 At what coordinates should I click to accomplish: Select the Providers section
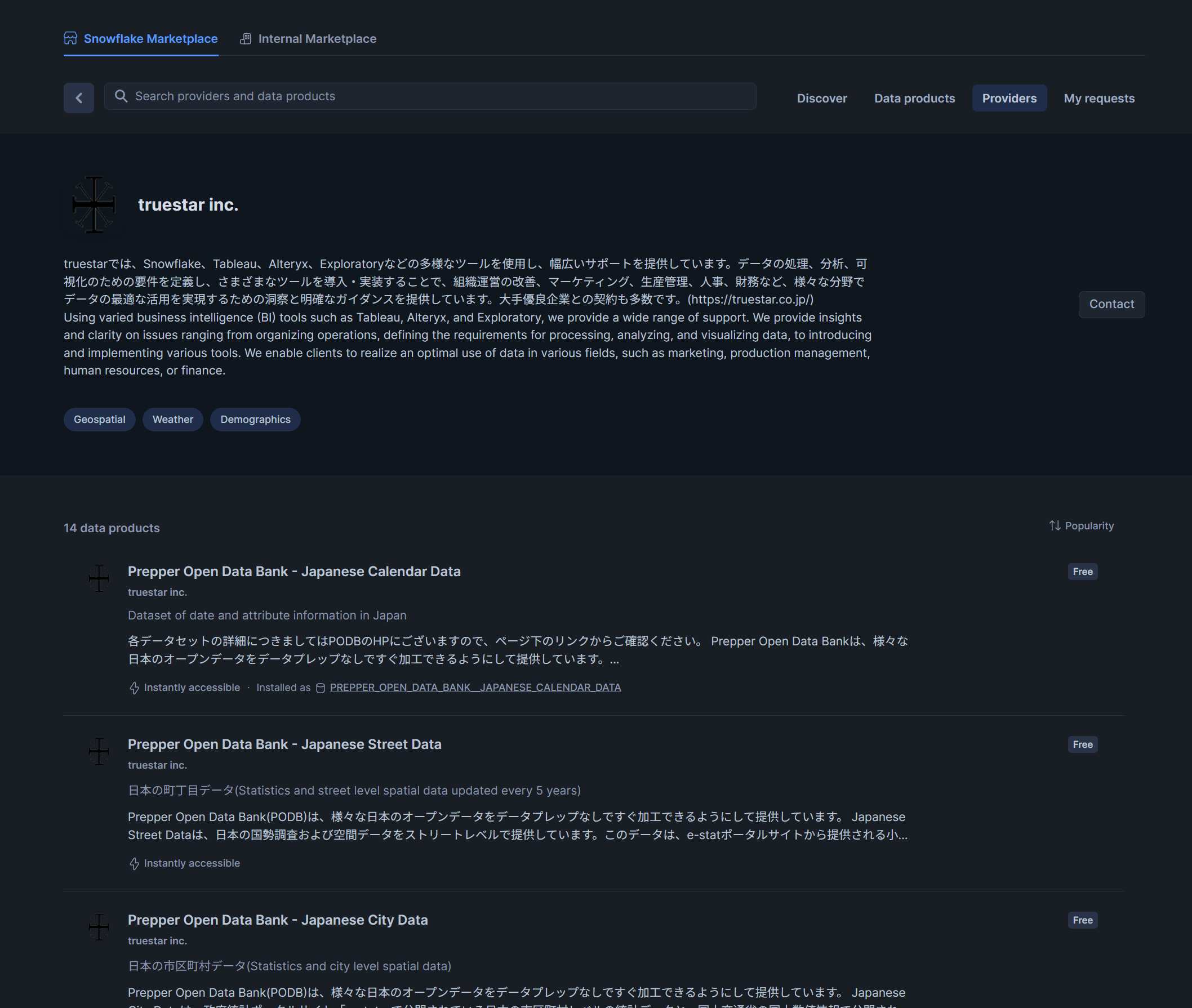click(1009, 99)
